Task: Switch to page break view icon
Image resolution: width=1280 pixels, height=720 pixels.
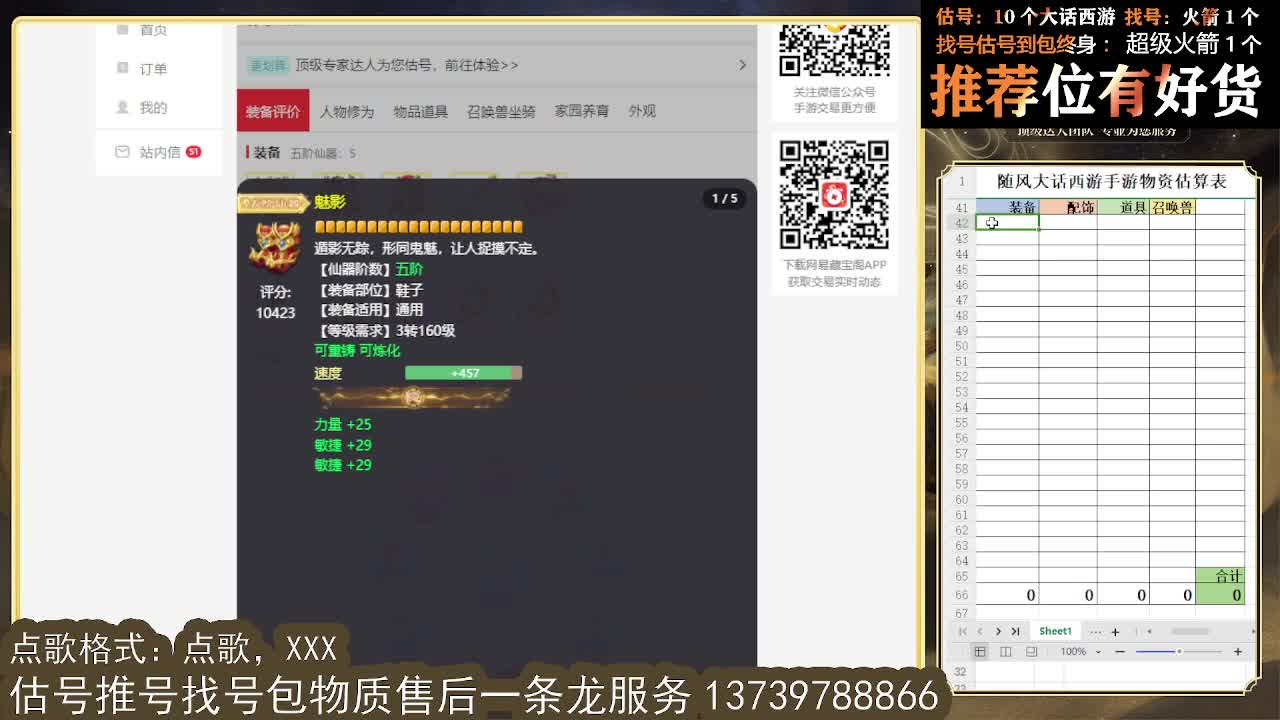Action: pyautogui.click(x=1005, y=651)
